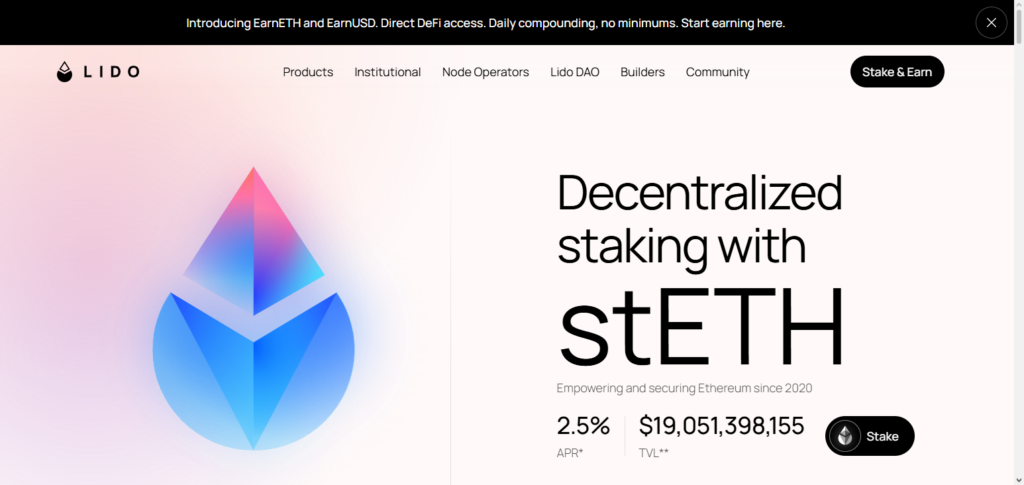Screen dimensions: 1024x485
Task: Close the EarnETH announcement banner
Action: (991, 22)
